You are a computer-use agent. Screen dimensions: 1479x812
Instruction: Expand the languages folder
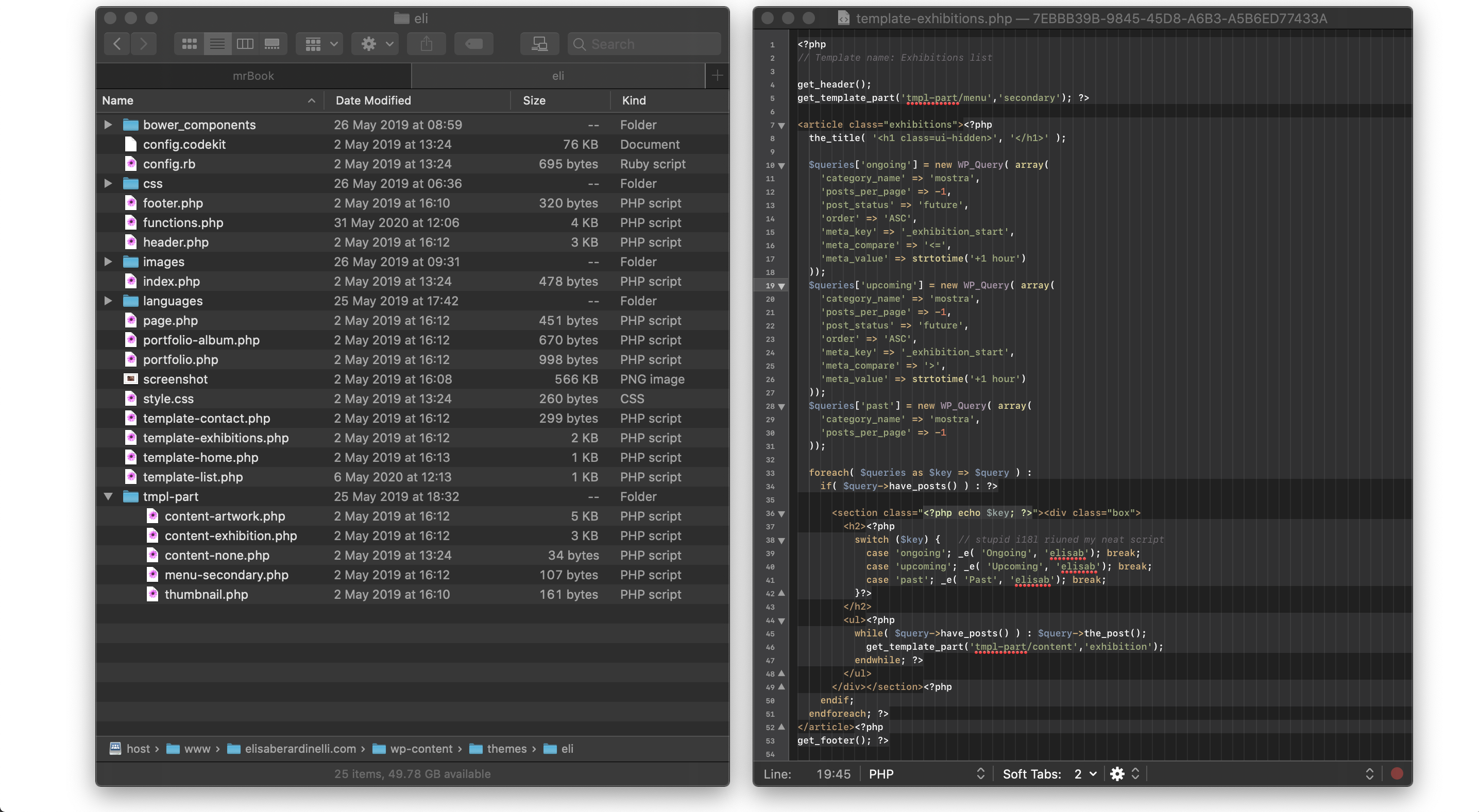coord(108,301)
